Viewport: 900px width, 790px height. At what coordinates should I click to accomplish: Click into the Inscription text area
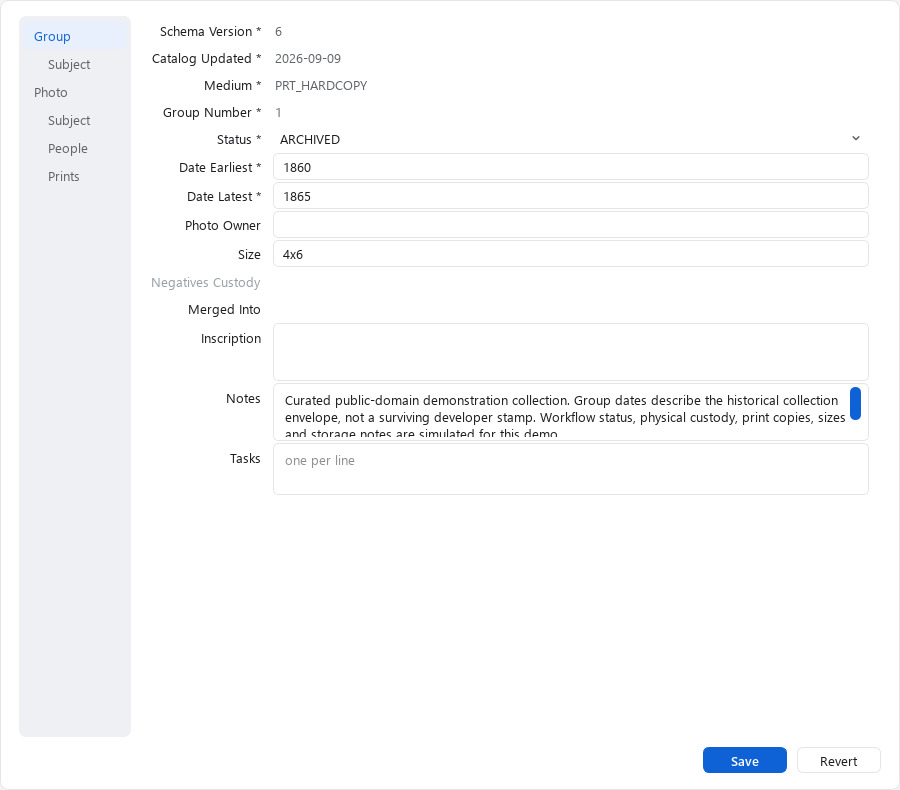pos(571,352)
